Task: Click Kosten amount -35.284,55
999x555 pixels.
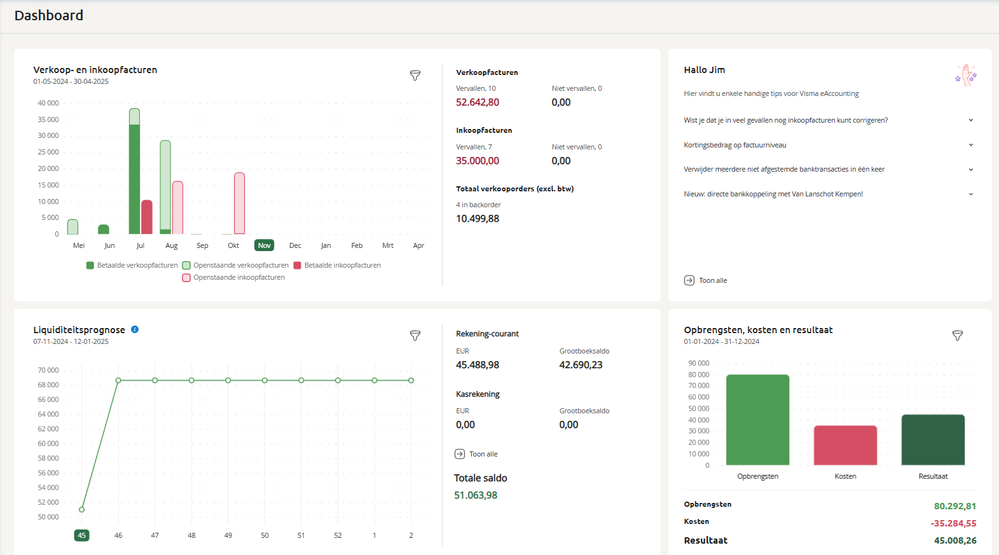Action: [953, 523]
